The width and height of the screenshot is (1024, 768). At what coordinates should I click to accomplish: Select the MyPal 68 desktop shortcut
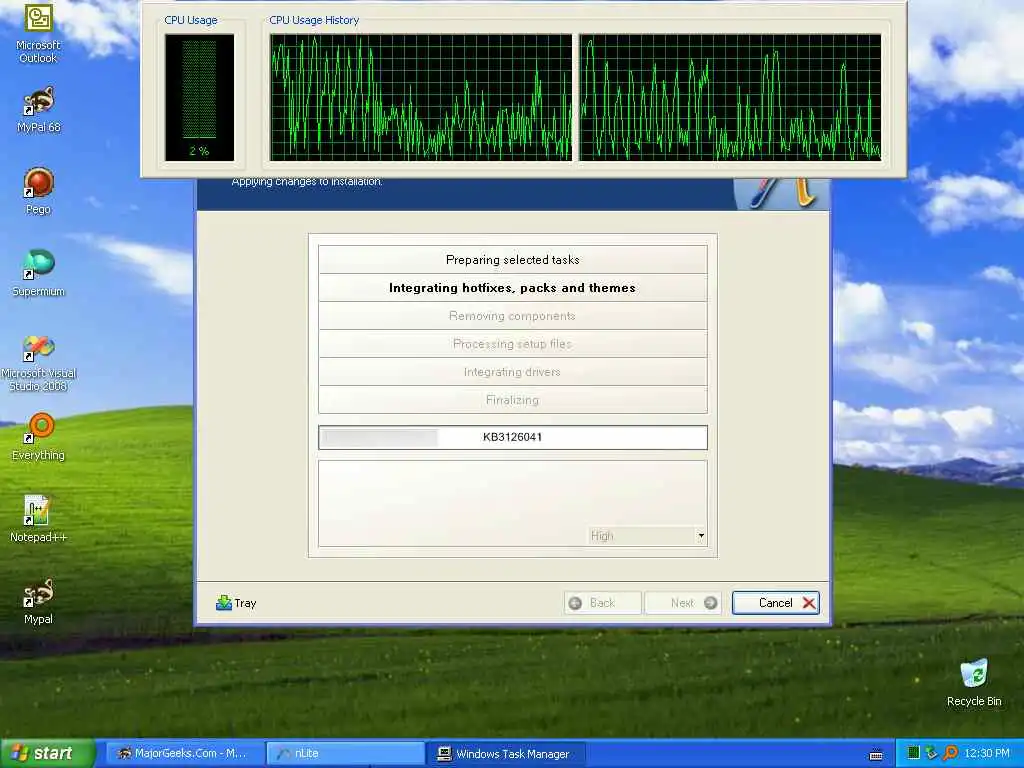point(38,109)
